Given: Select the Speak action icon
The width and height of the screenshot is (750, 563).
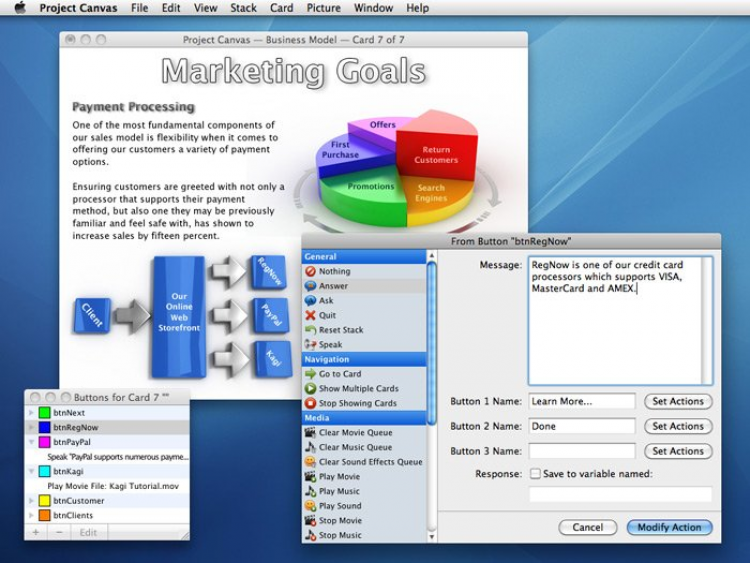Looking at the screenshot, I should [x=310, y=344].
